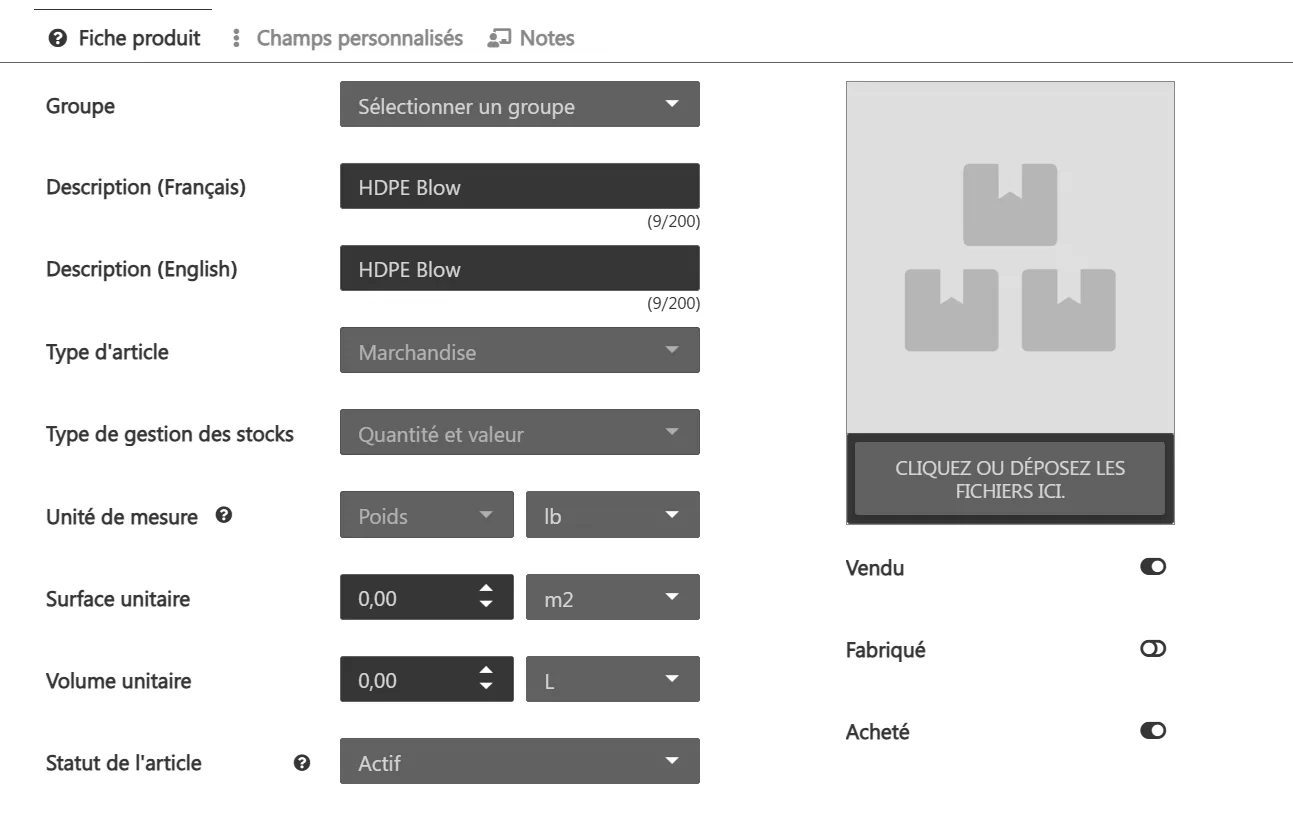1293x819 pixels.
Task: Click the Type d'article label
Action: pos(107,352)
